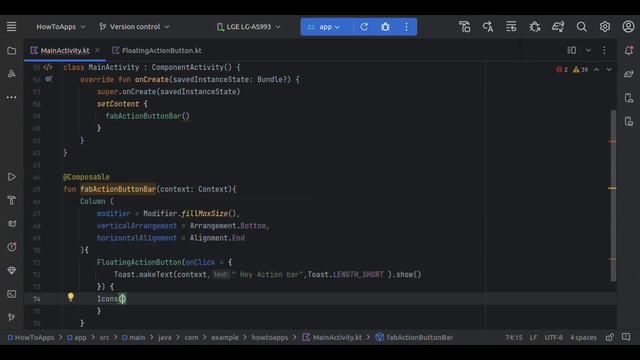This screenshot has height=360, width=640.
Task: Show more tool windows ellipsis
Action: pyautogui.click(x=11, y=97)
